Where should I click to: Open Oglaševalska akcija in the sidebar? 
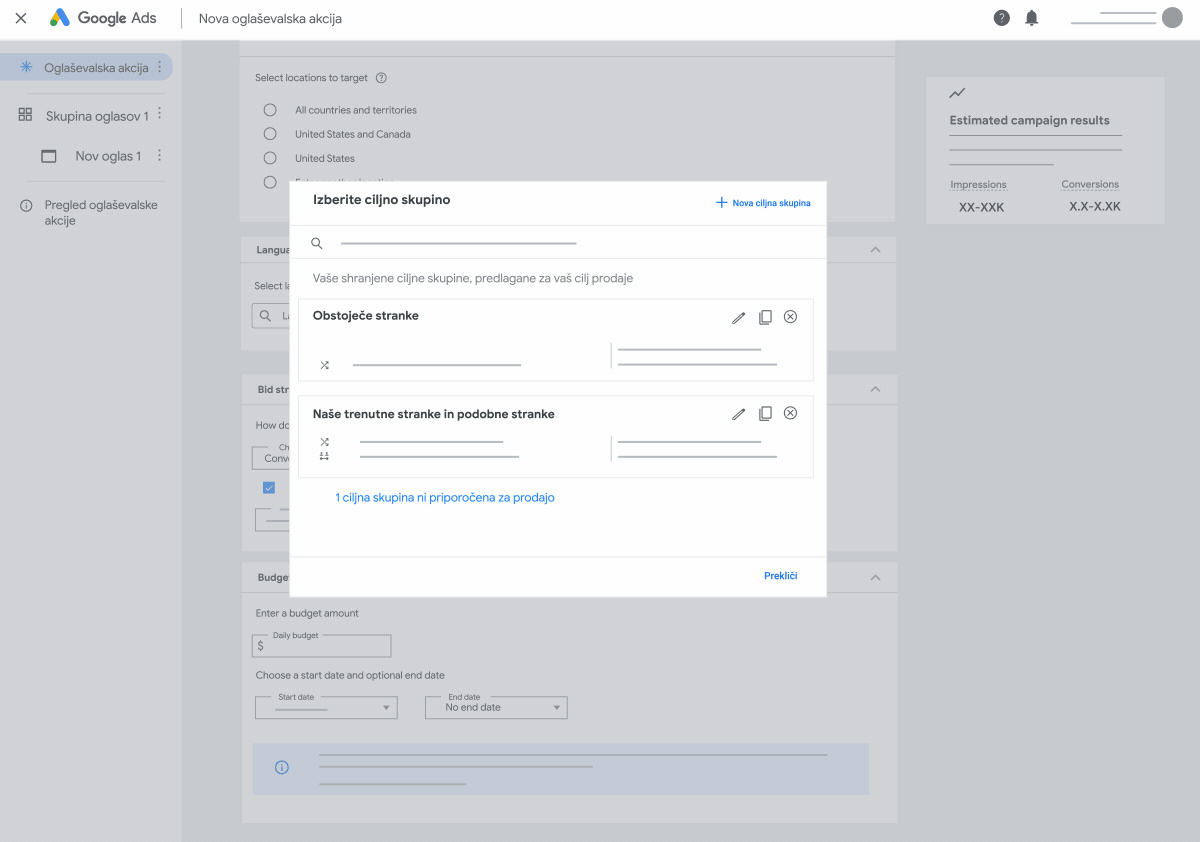(x=95, y=68)
